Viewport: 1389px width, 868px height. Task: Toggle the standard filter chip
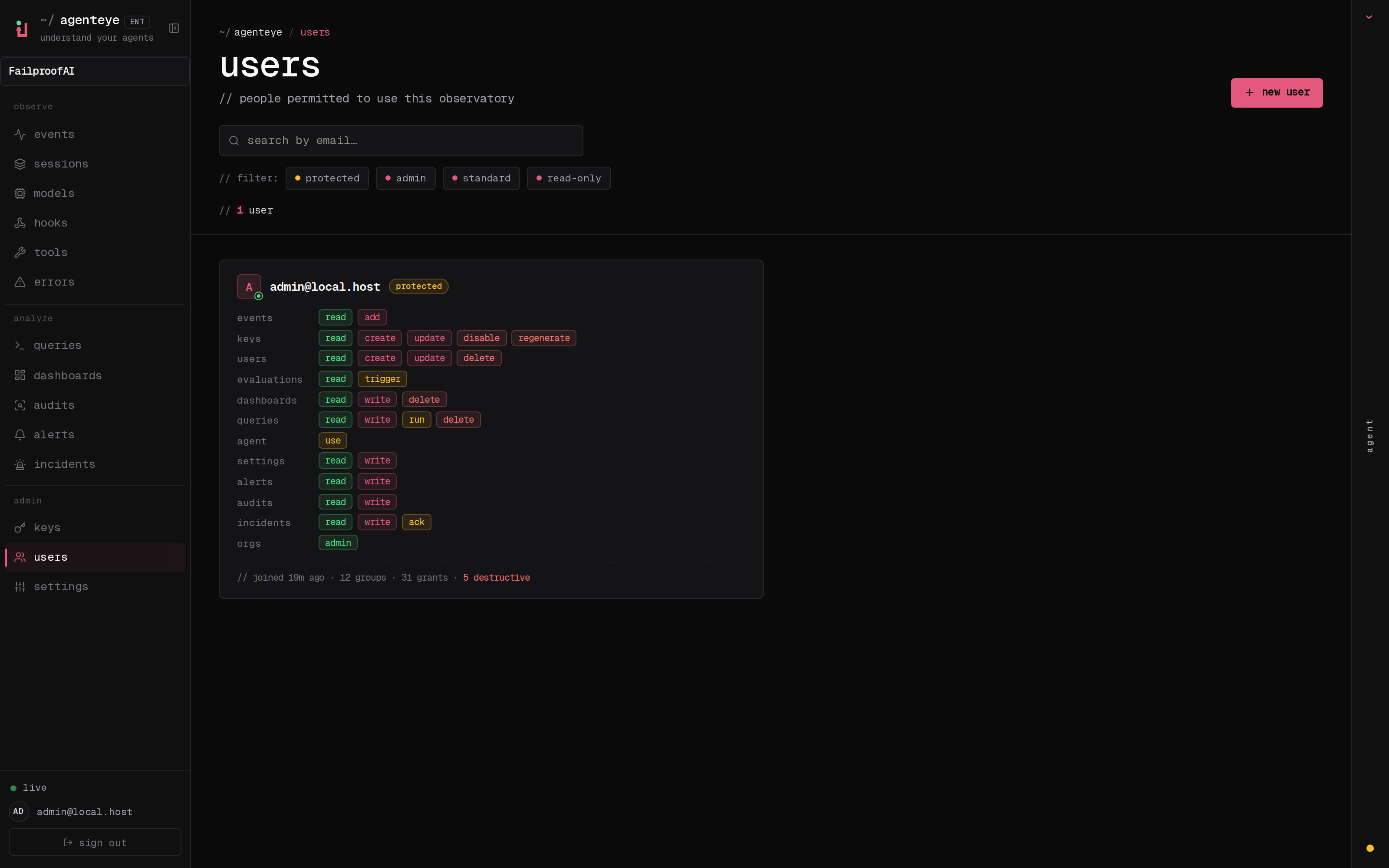pos(481,178)
